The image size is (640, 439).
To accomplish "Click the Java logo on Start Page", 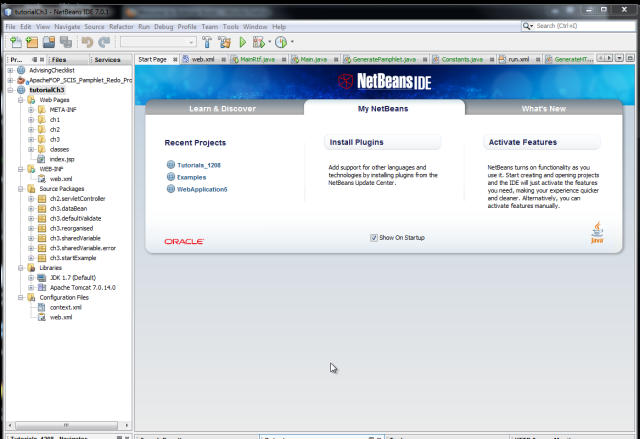I will 597,233.
